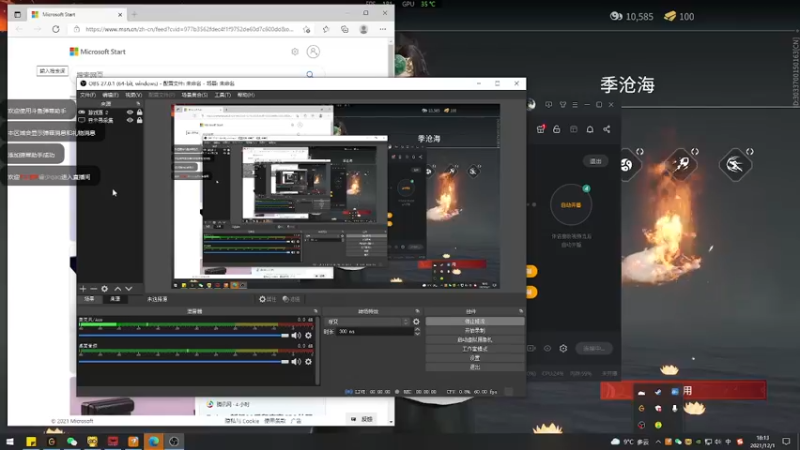Add a new source with the plus icon
The width and height of the screenshot is (800, 450).
tap(83, 289)
